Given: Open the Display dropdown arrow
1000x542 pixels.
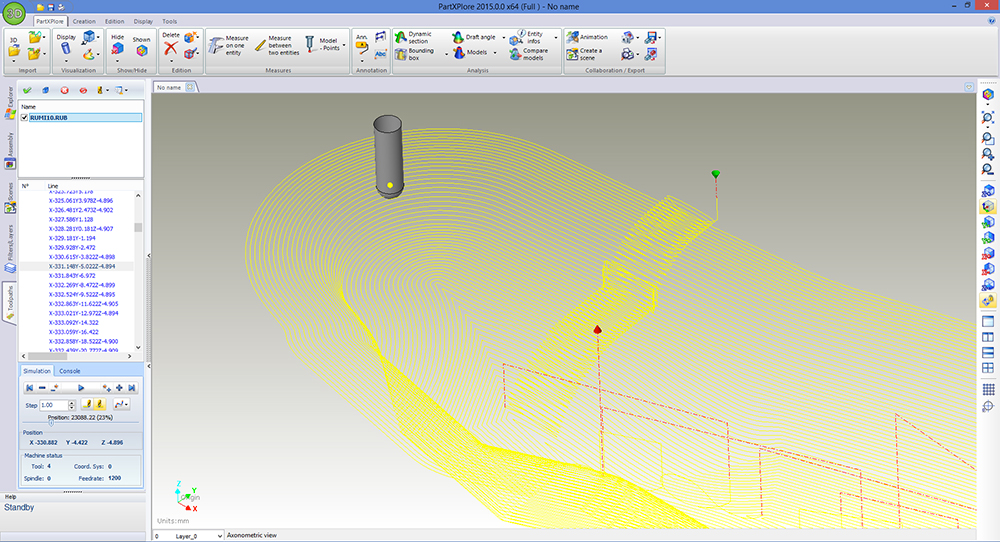Looking at the screenshot, I should (x=66, y=62).
